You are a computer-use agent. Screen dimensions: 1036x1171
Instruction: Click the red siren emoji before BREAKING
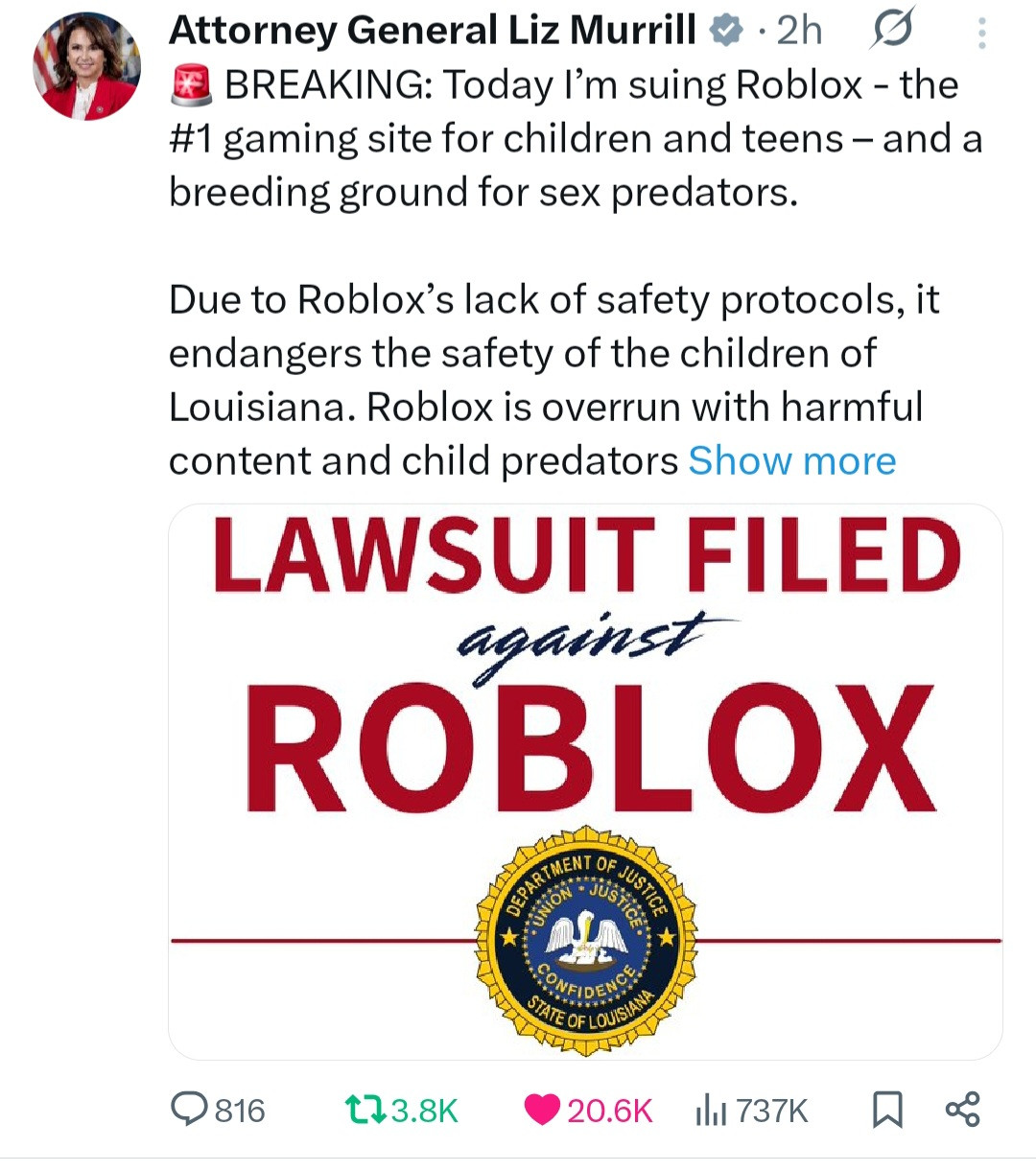[x=191, y=86]
